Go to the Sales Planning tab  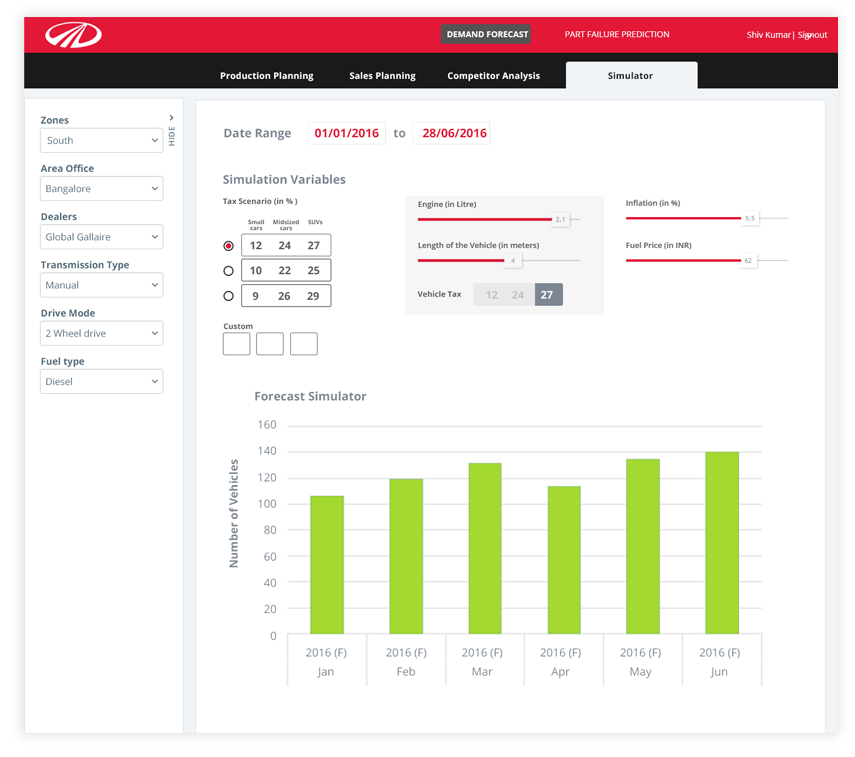[382, 76]
